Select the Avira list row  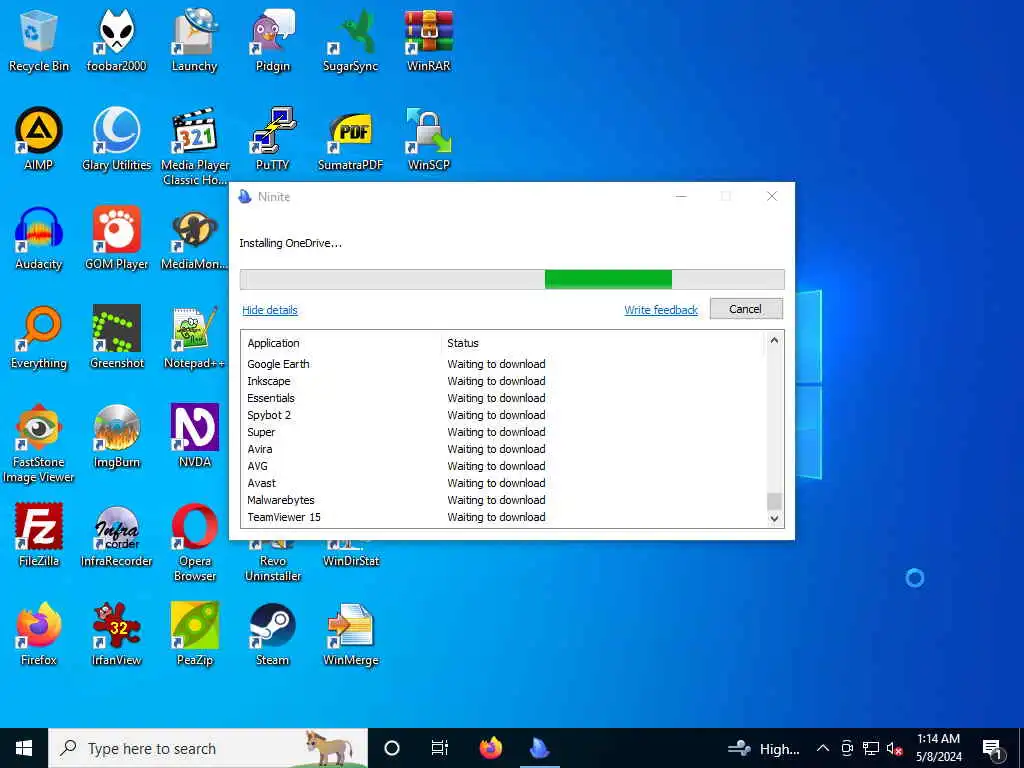pos(503,449)
